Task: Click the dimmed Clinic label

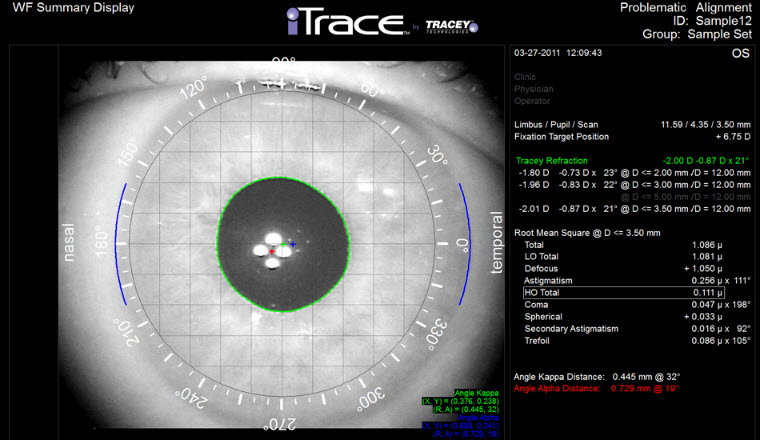Action: point(525,77)
